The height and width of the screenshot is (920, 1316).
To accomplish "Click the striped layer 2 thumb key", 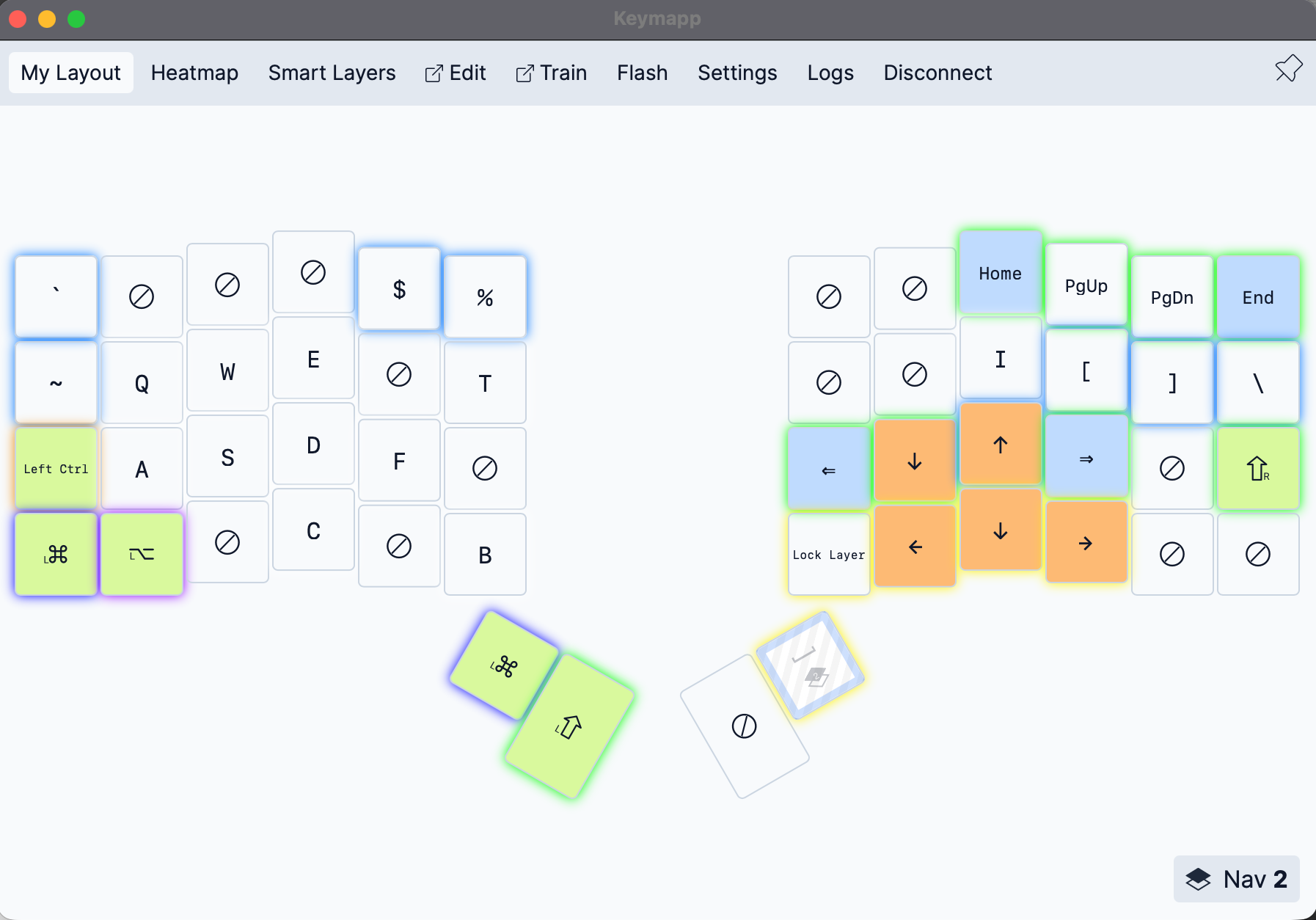I will [810, 665].
